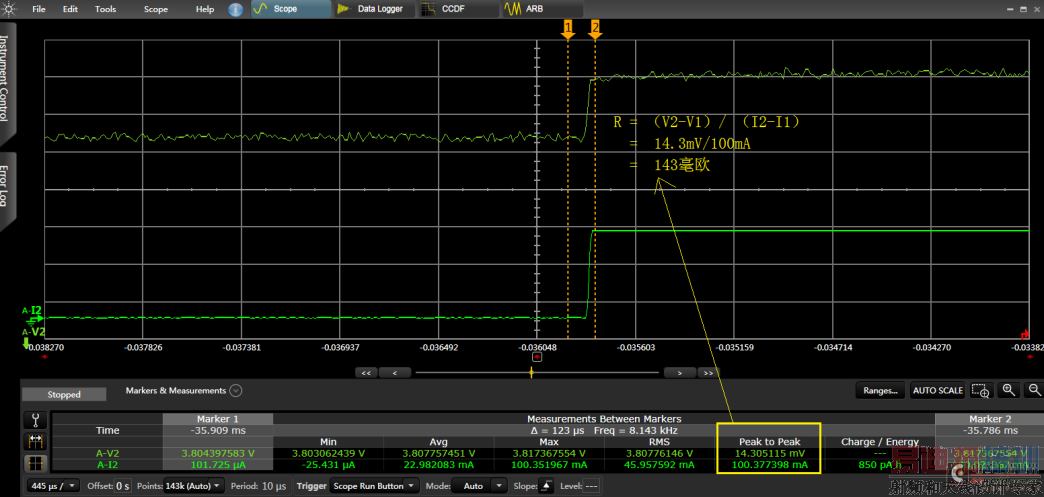Switch to the ARB tab

542,9
